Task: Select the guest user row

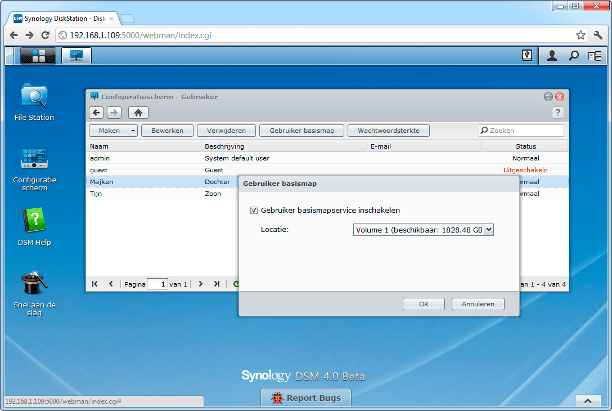Action: [327, 170]
